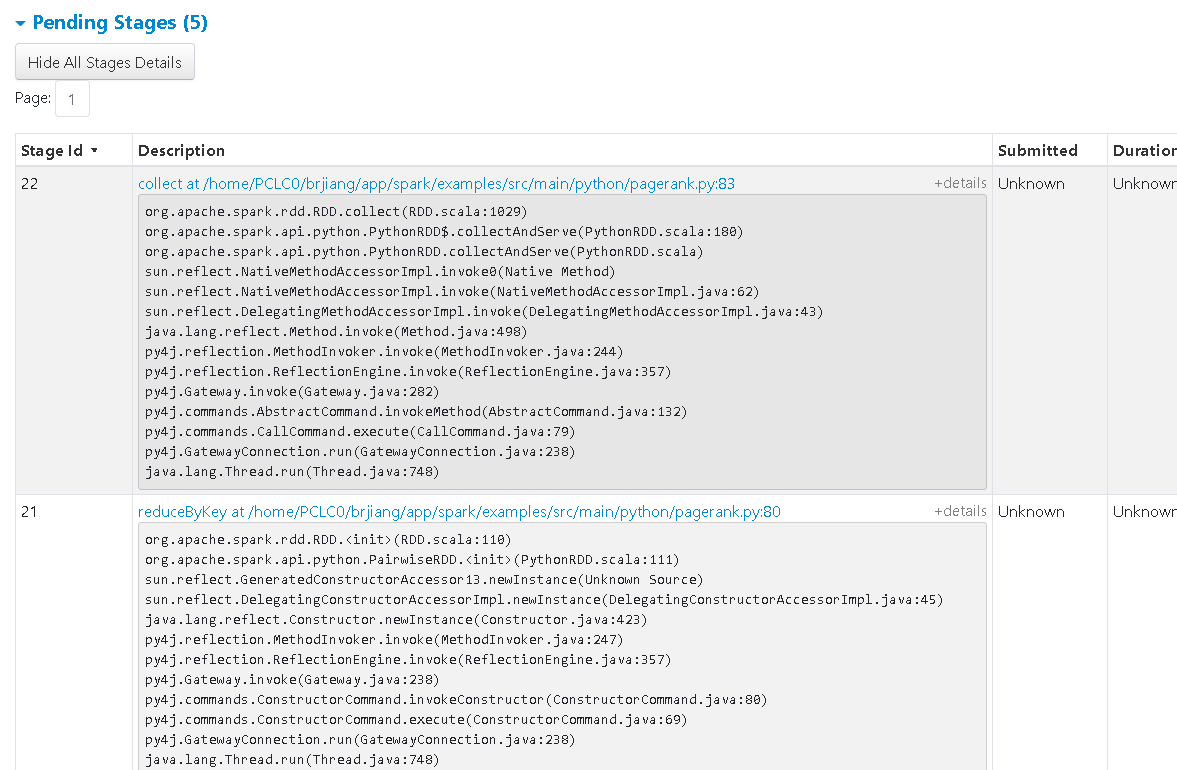The width and height of the screenshot is (1177, 770).
Task: Click the invoke0(Native Method) line
Action: [x=380, y=272]
